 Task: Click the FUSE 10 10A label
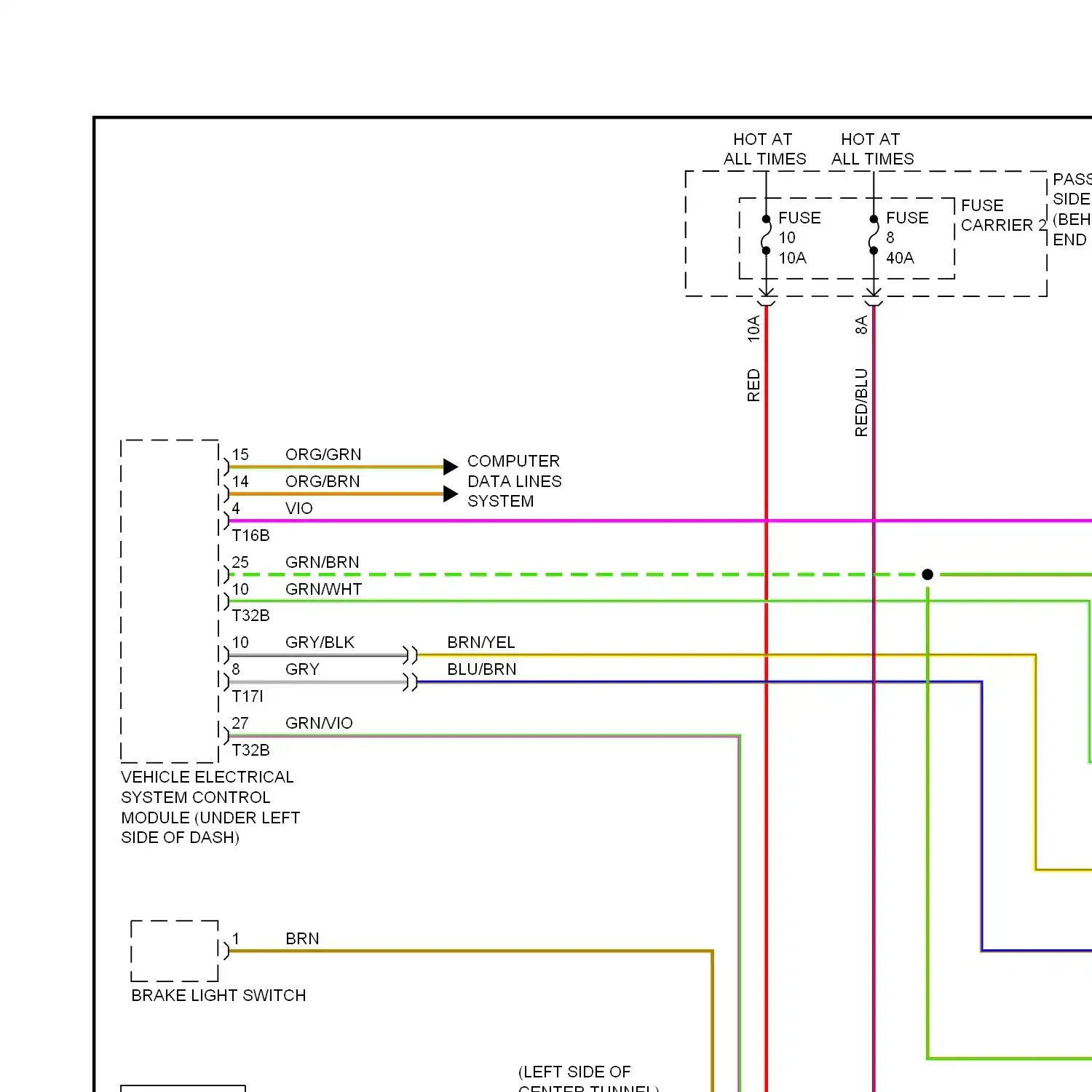pyautogui.click(x=799, y=238)
